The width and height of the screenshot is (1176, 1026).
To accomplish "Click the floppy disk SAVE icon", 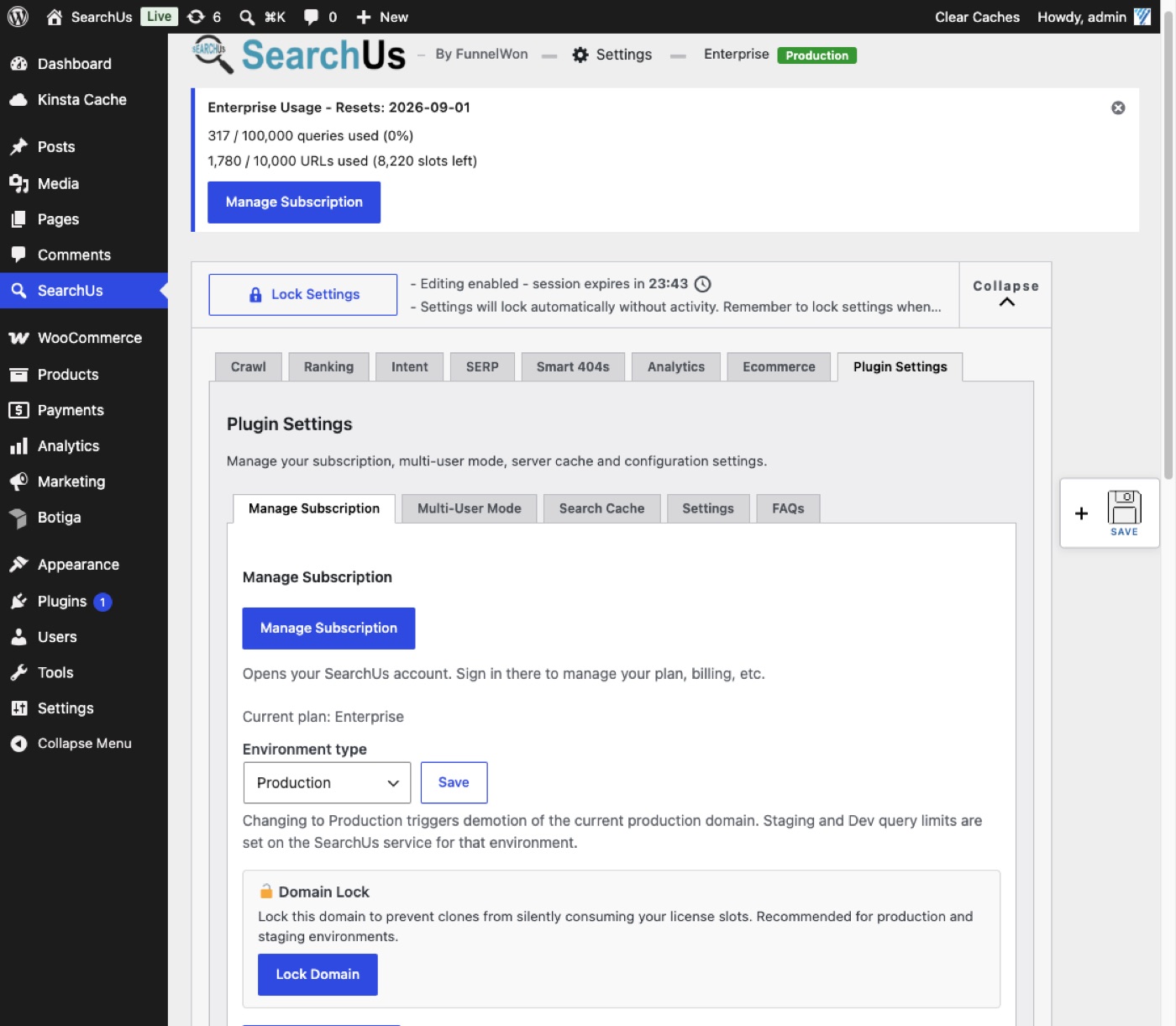I will tap(1124, 513).
